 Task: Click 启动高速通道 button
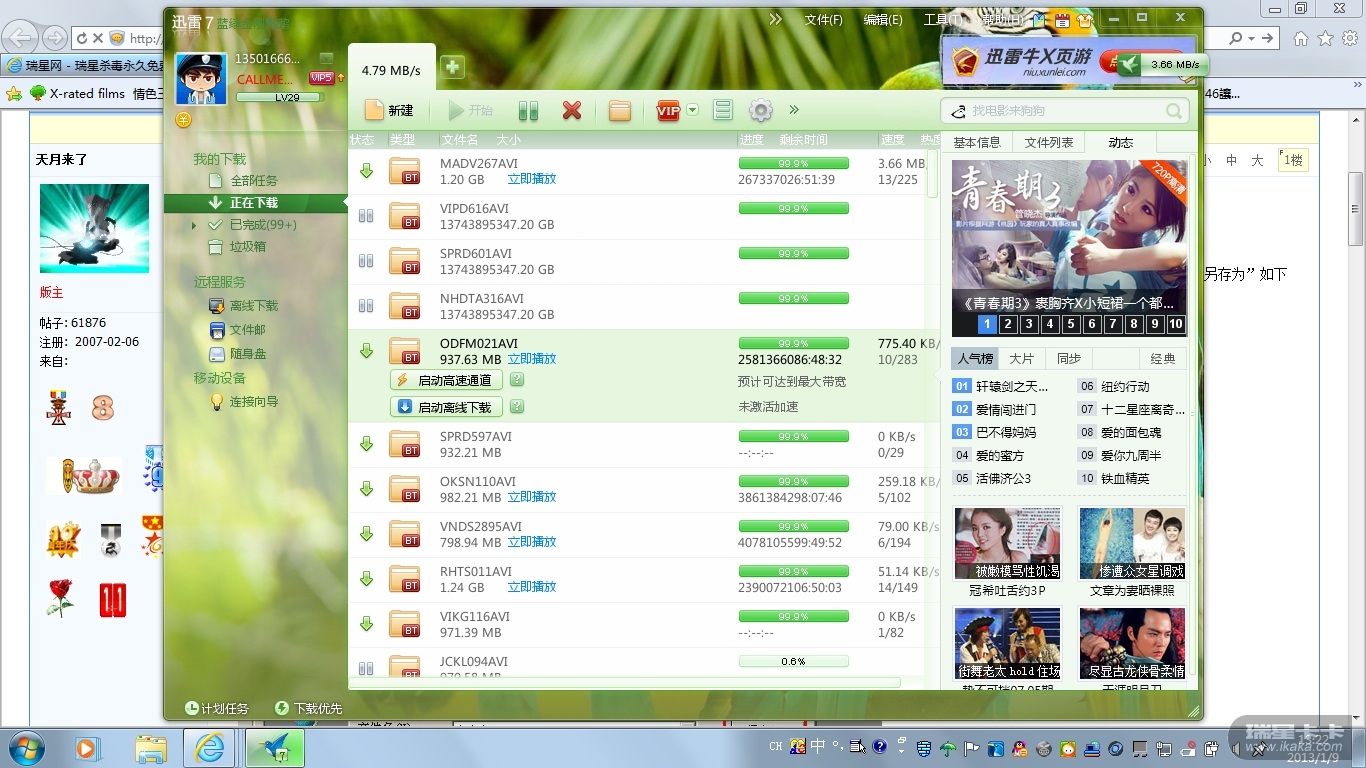click(446, 380)
